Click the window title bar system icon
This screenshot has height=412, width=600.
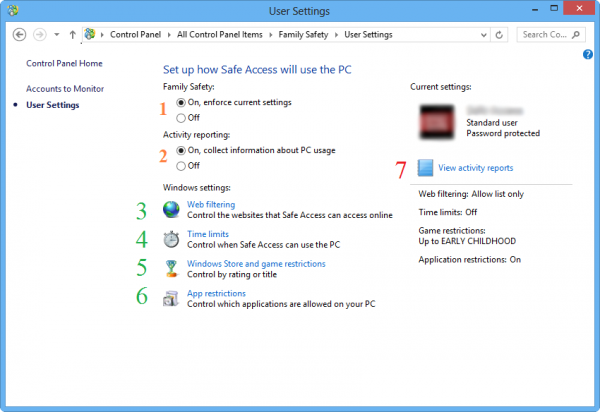point(13,10)
